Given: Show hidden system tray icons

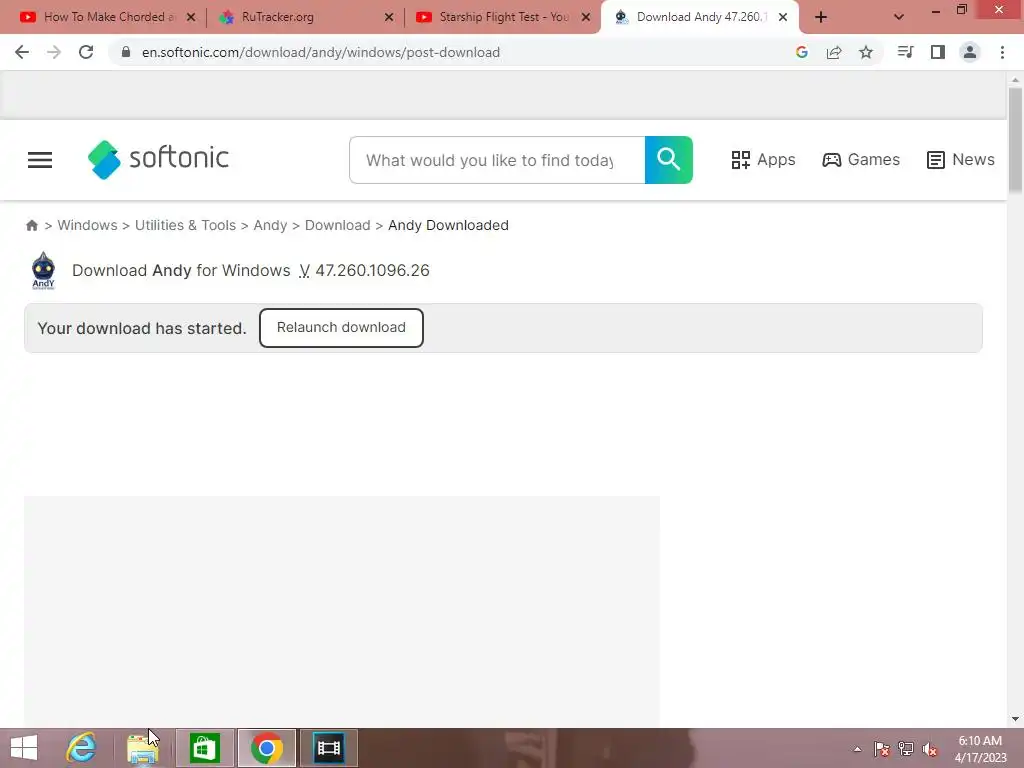Looking at the screenshot, I should point(857,749).
